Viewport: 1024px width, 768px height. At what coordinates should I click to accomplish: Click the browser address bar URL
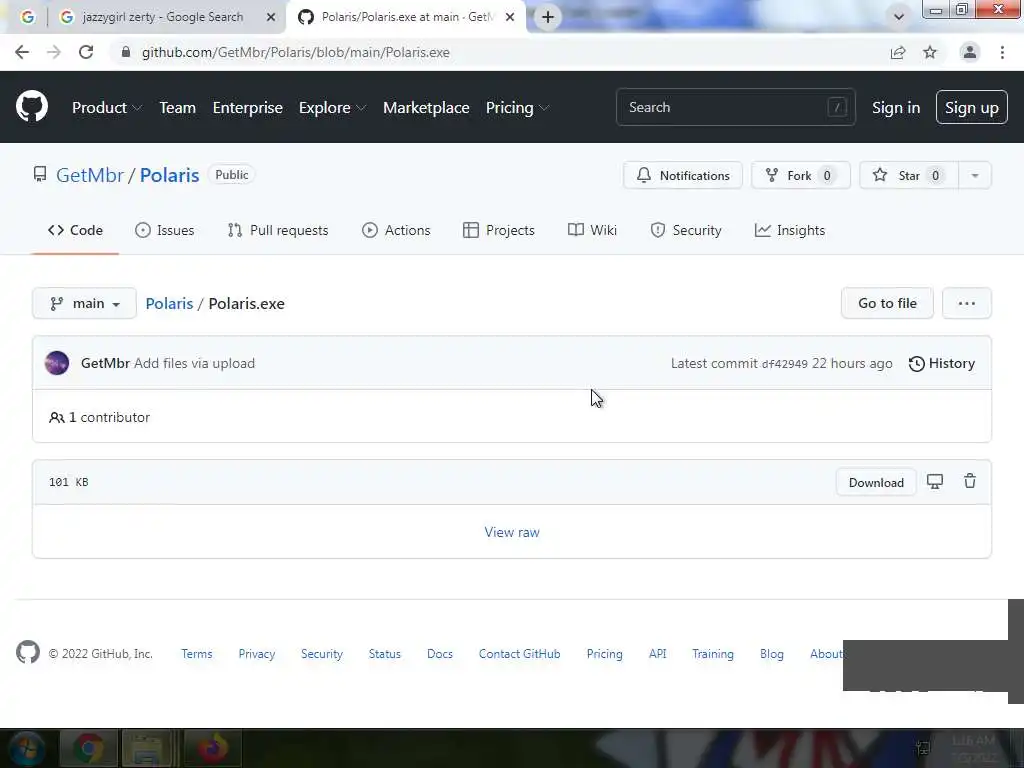pyautogui.click(x=296, y=52)
